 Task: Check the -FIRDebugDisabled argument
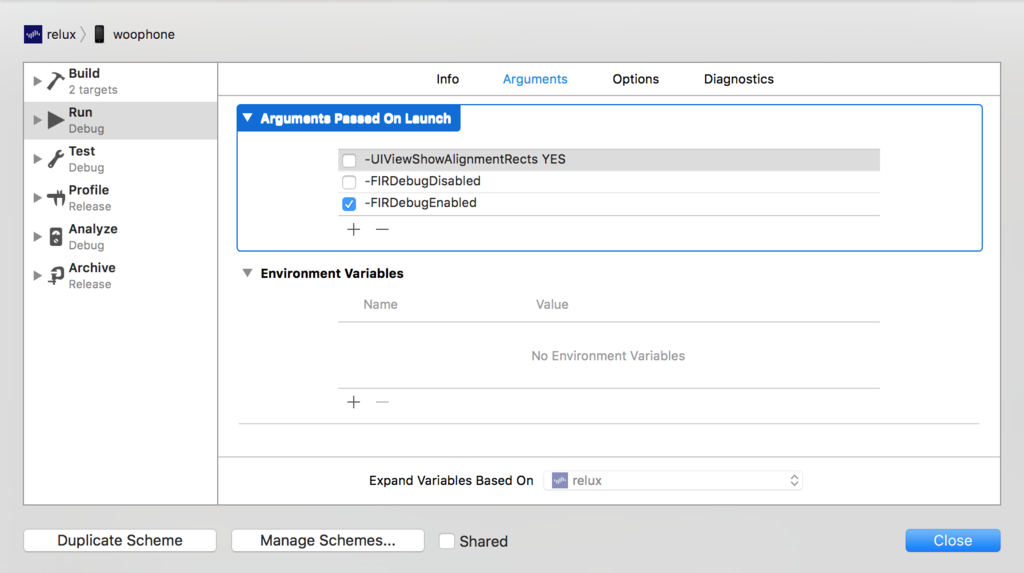coord(349,182)
